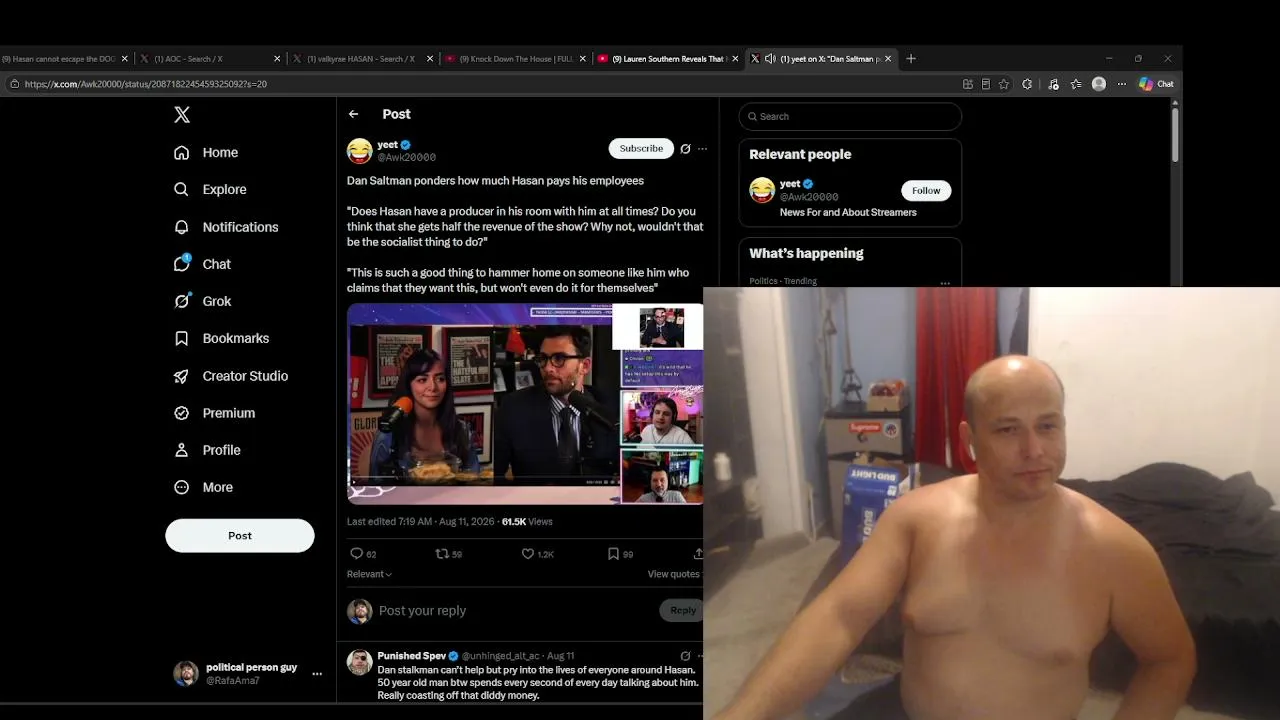Reply to the post via comment icon
Viewport: 1280px width, 720px height.
(356, 553)
